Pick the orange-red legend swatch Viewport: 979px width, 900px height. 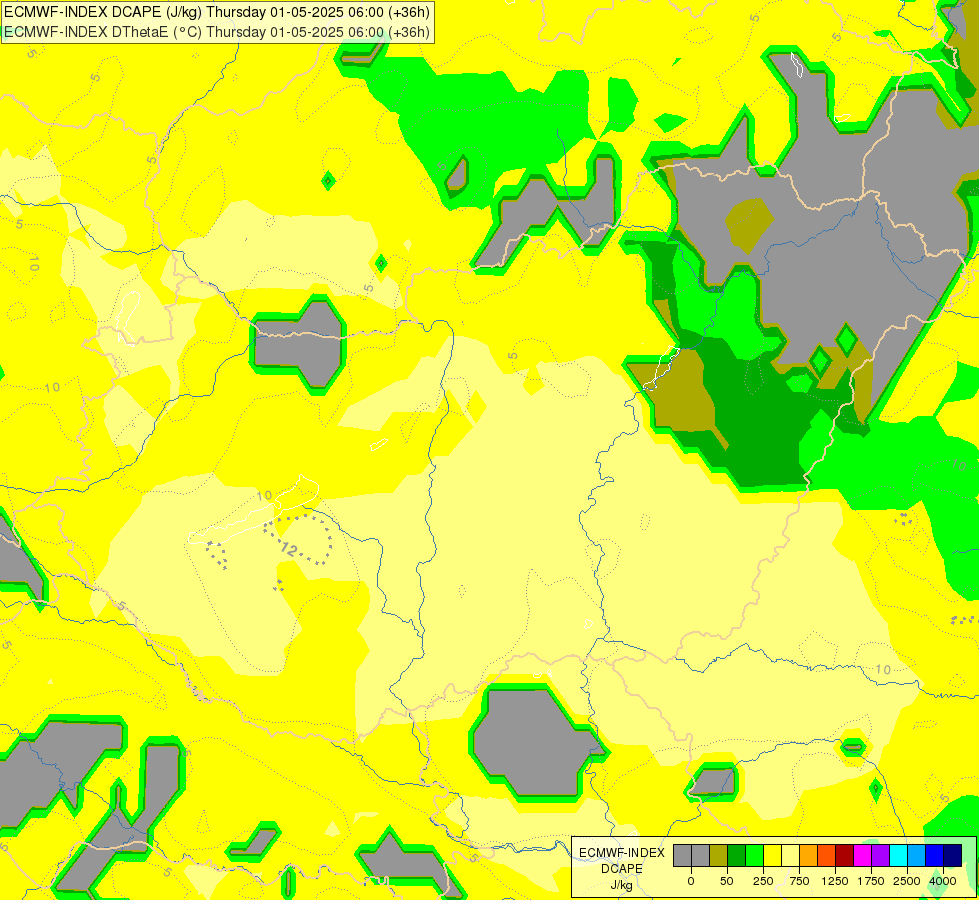click(x=827, y=855)
